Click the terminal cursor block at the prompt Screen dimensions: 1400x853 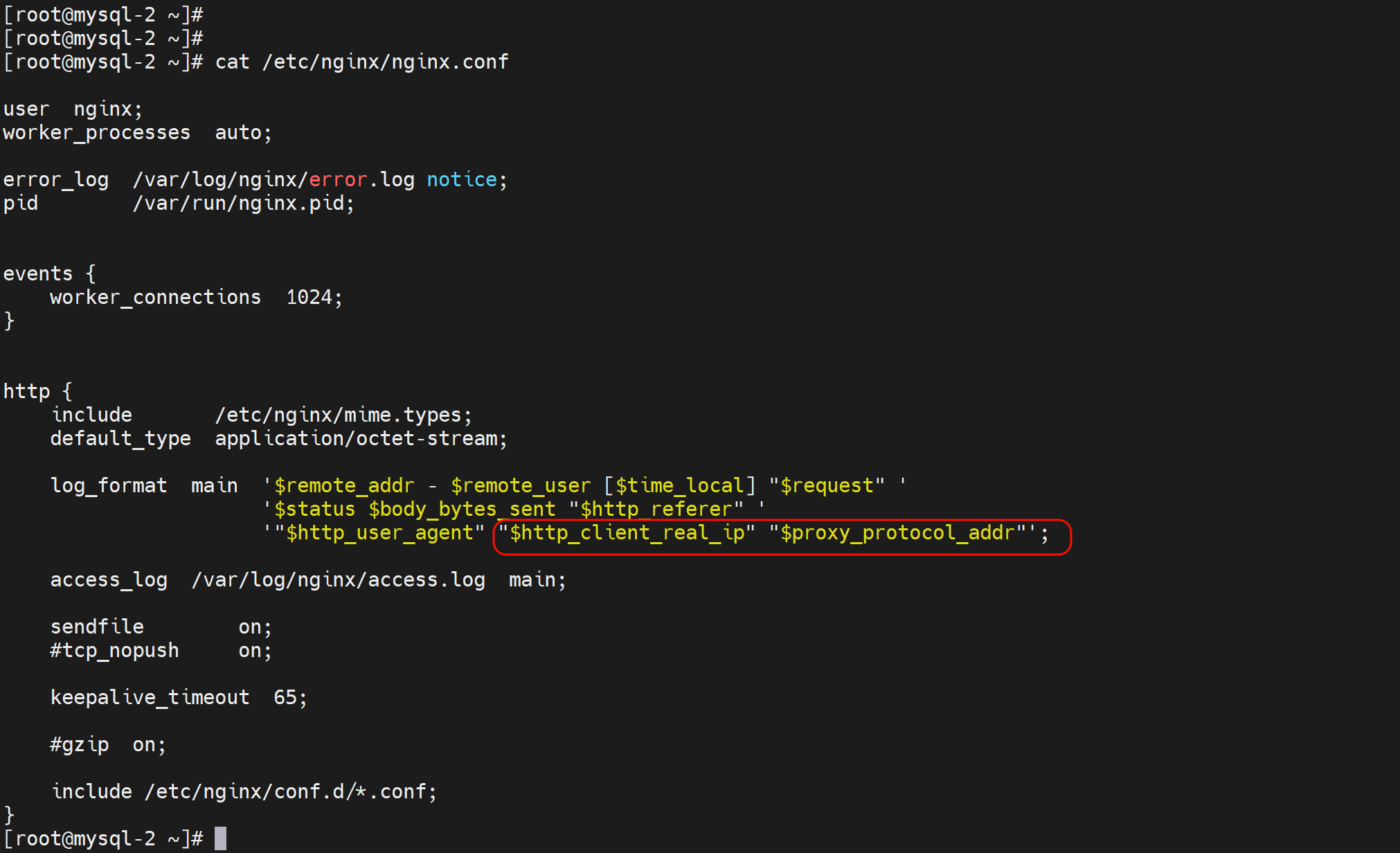click(x=220, y=838)
